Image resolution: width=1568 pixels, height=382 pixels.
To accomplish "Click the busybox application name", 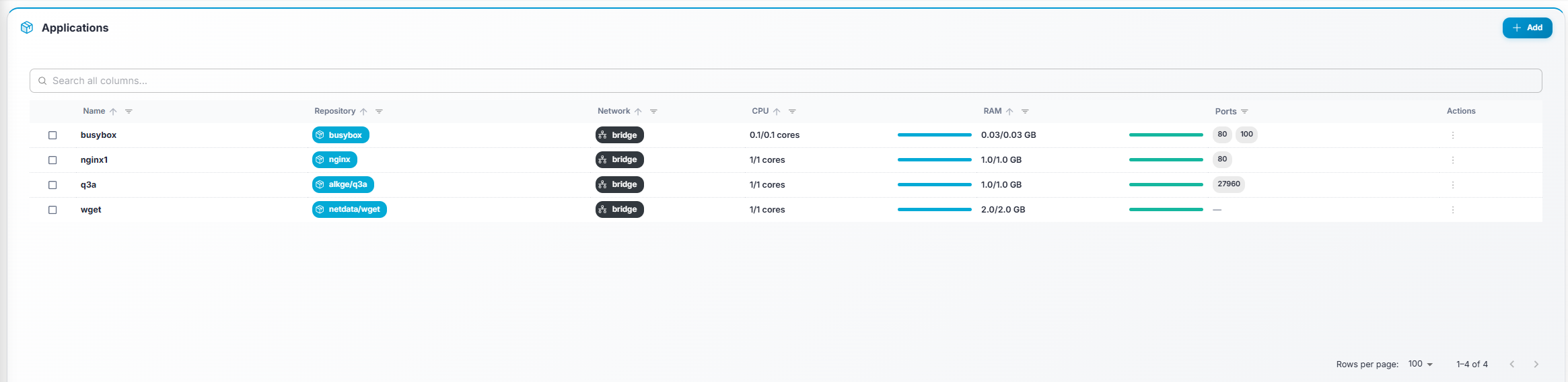I will point(98,135).
